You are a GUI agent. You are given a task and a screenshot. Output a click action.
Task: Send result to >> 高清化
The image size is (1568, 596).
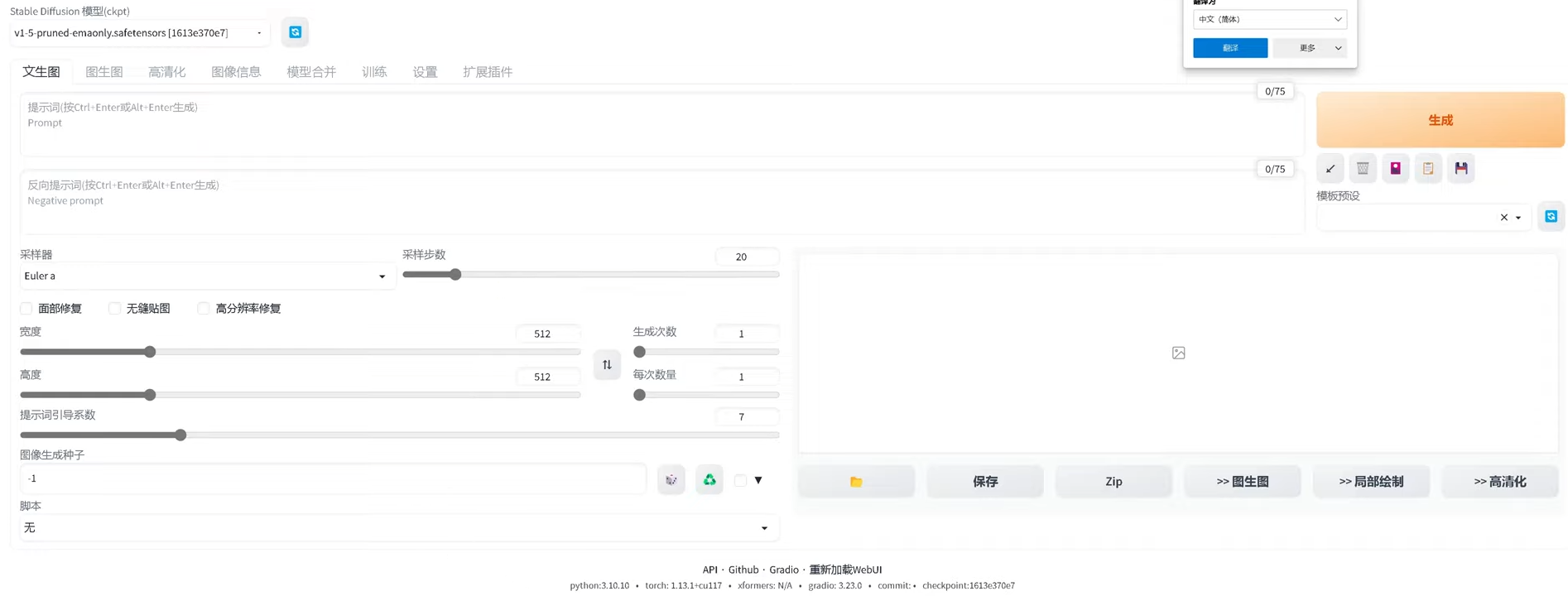(x=1500, y=482)
